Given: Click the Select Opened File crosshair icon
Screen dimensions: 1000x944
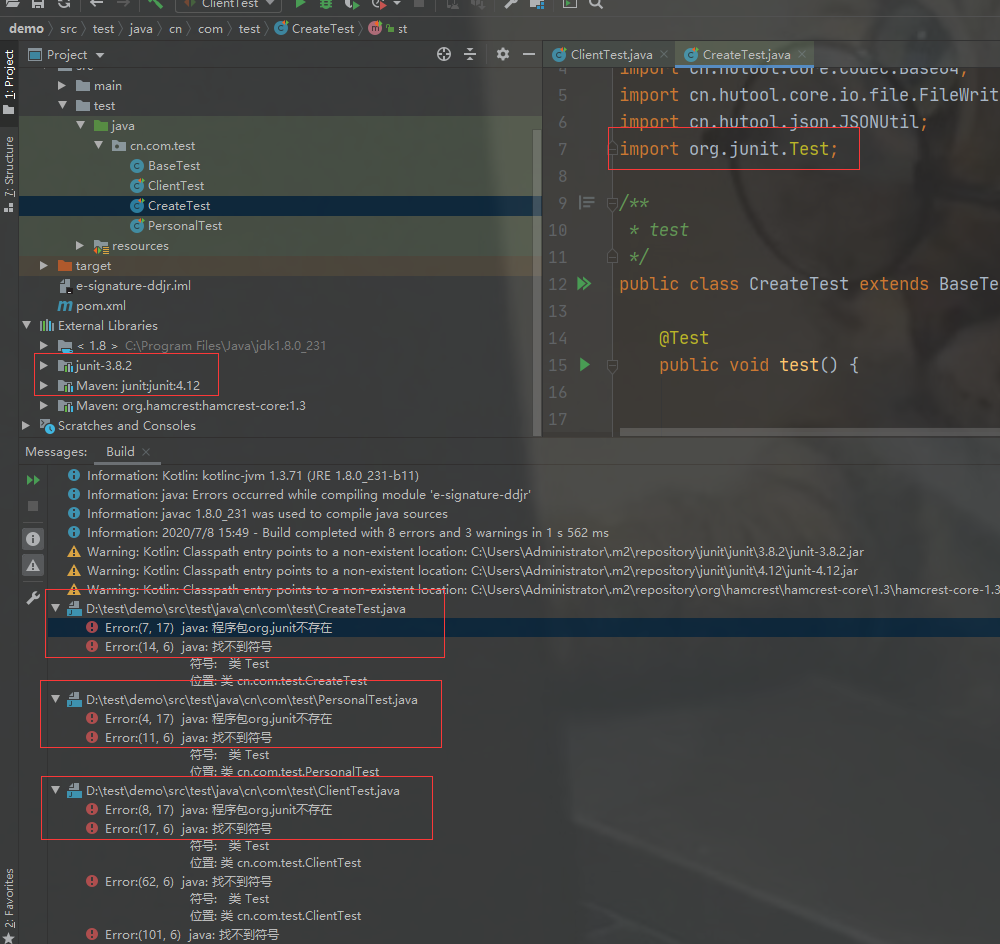Looking at the screenshot, I should tap(444, 54).
